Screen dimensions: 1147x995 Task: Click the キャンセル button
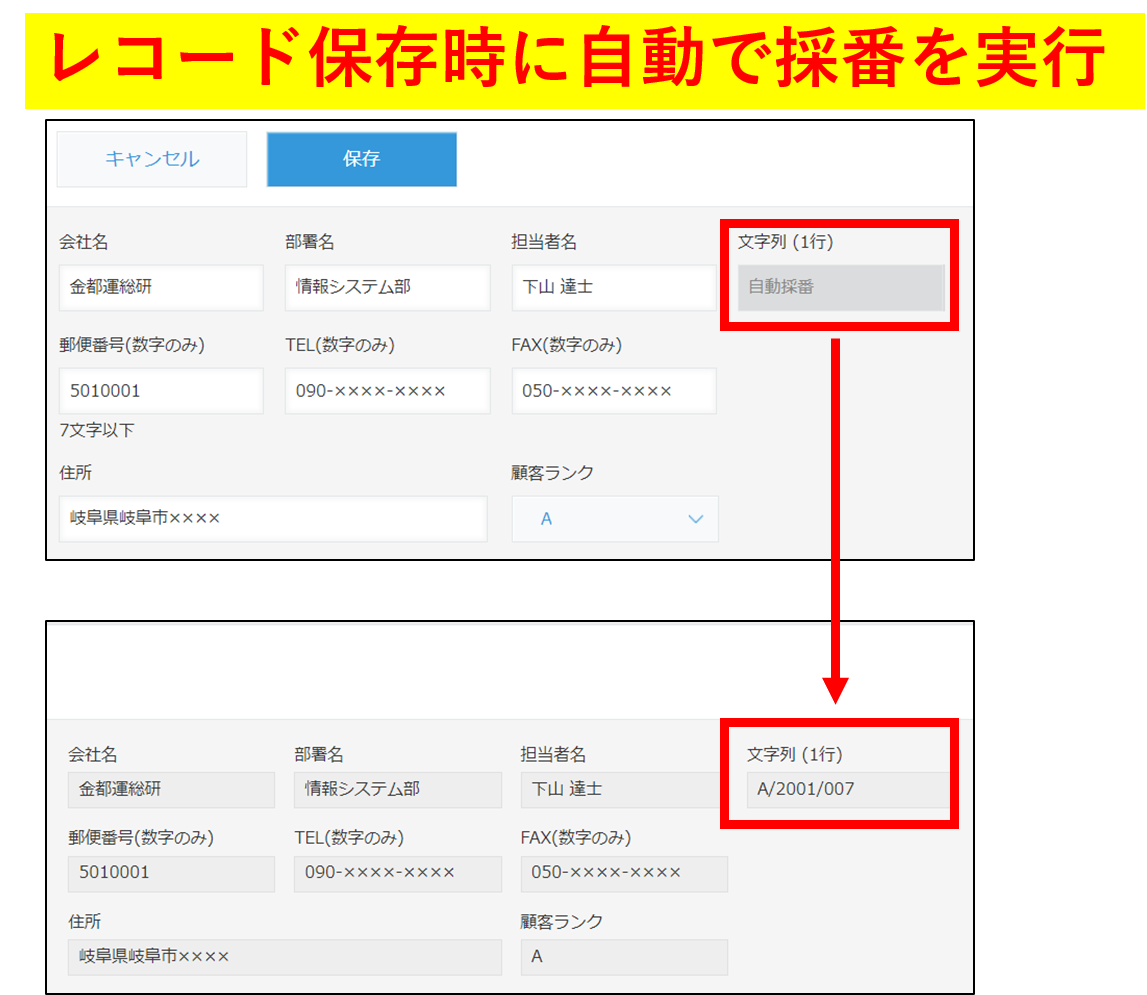coord(151,159)
